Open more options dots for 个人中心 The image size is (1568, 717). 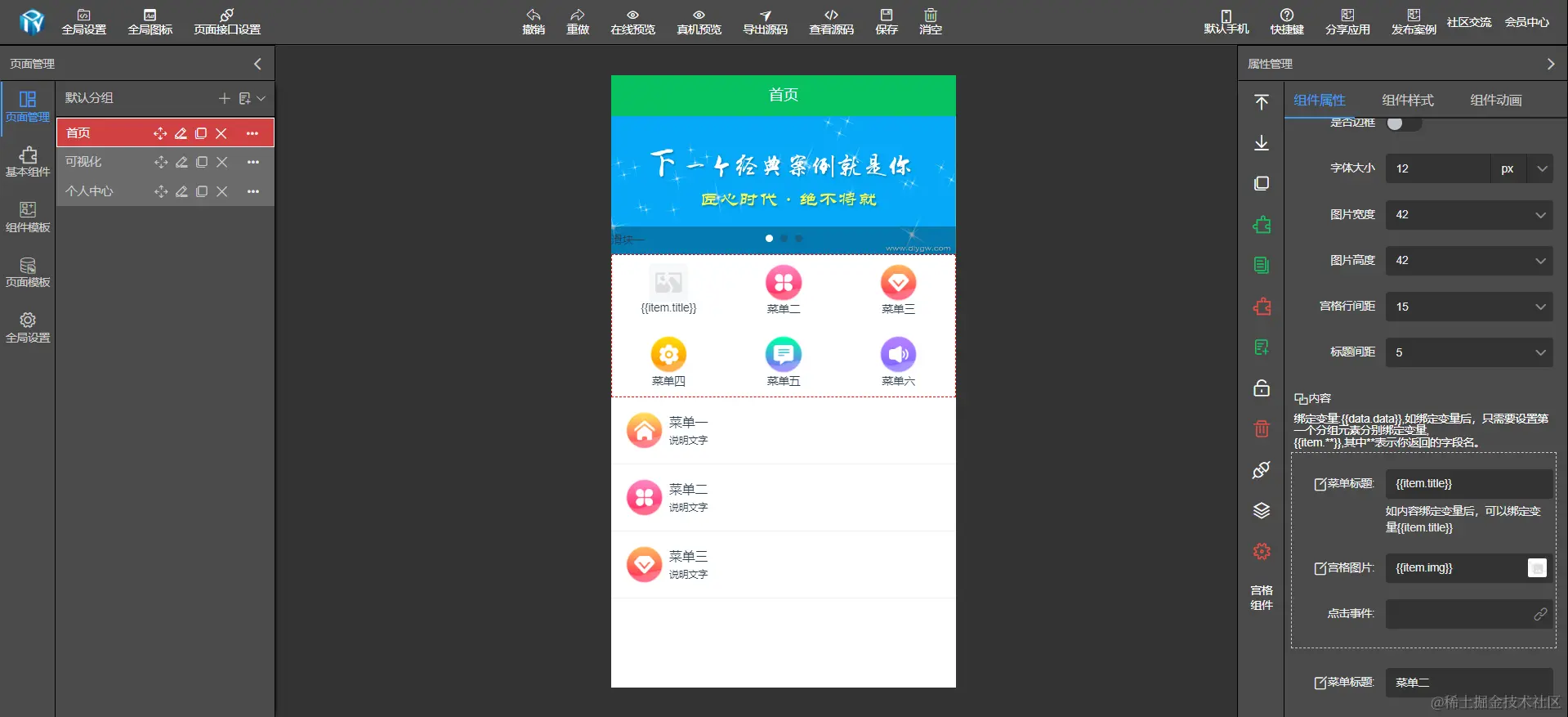253,191
